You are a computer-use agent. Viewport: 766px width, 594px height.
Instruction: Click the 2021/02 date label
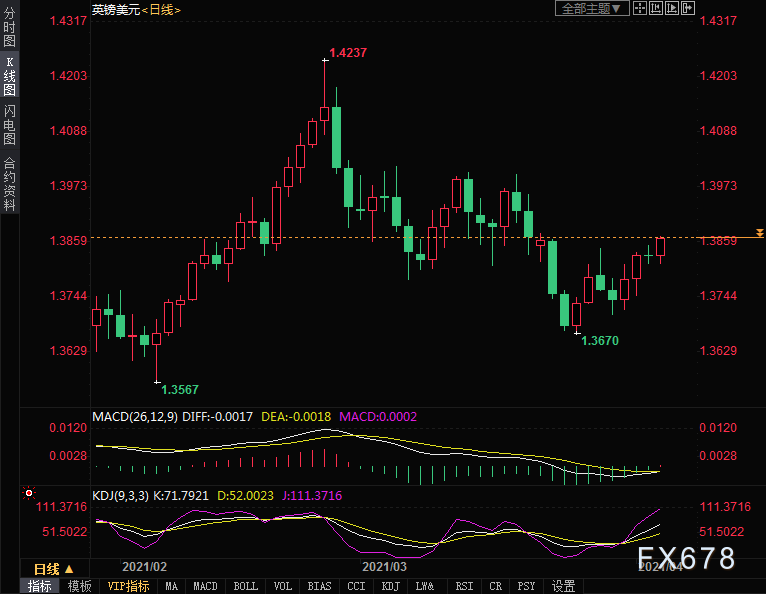[x=144, y=567]
